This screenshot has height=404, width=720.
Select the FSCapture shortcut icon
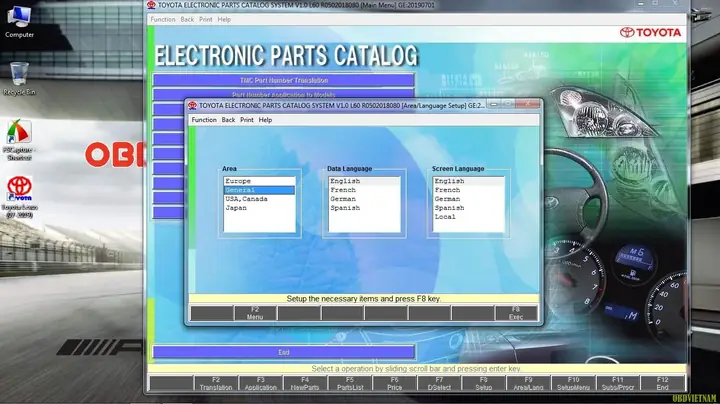point(19,139)
